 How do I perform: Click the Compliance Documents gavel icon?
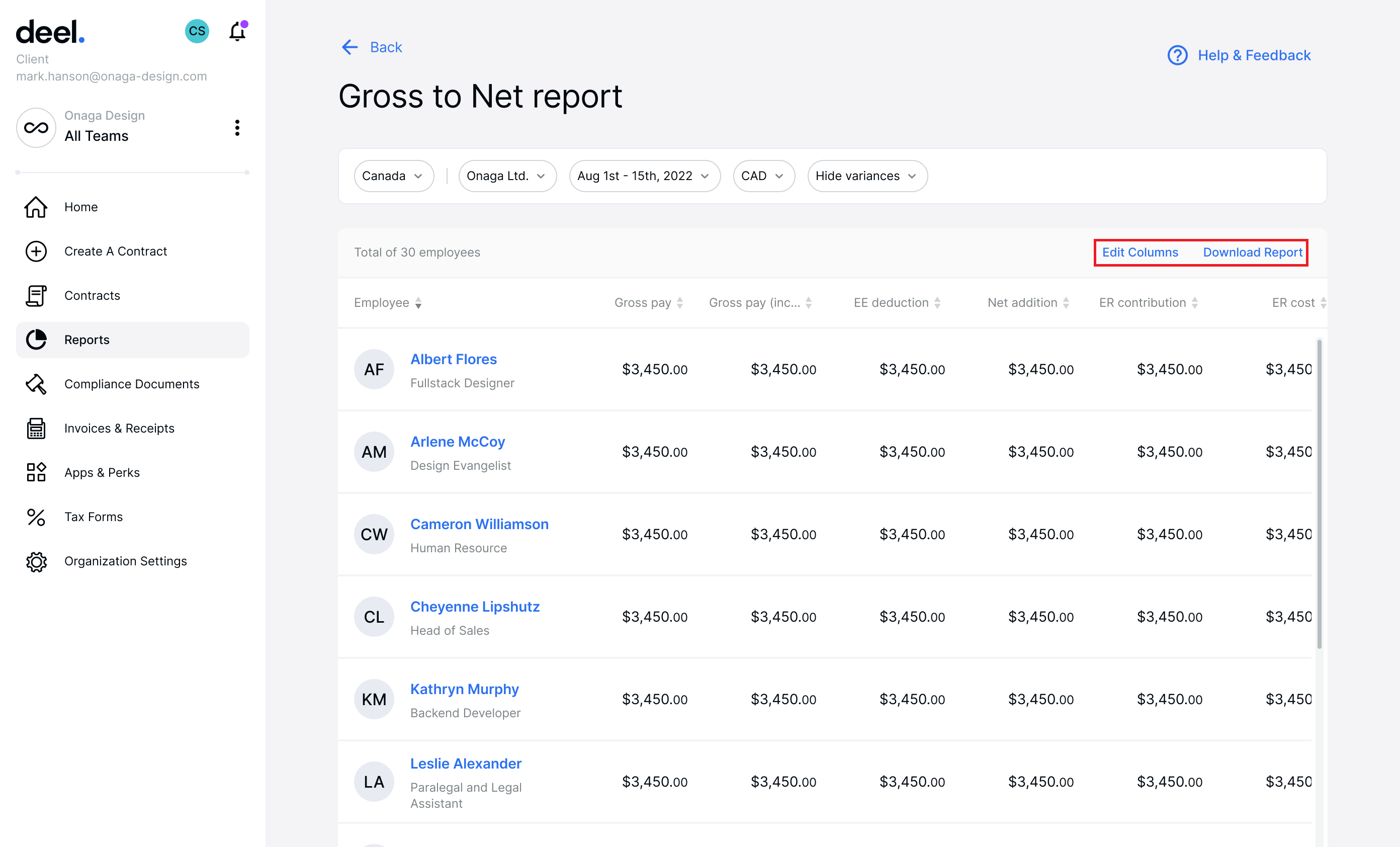point(36,384)
